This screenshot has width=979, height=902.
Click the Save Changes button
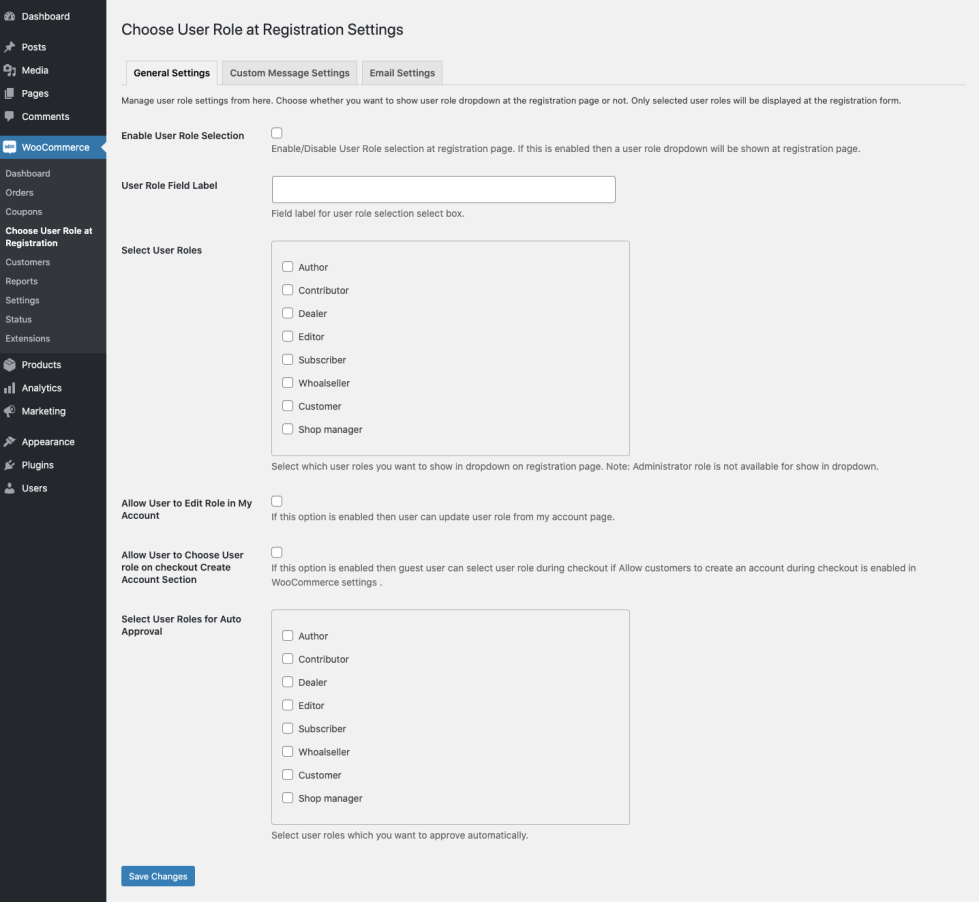(157, 875)
